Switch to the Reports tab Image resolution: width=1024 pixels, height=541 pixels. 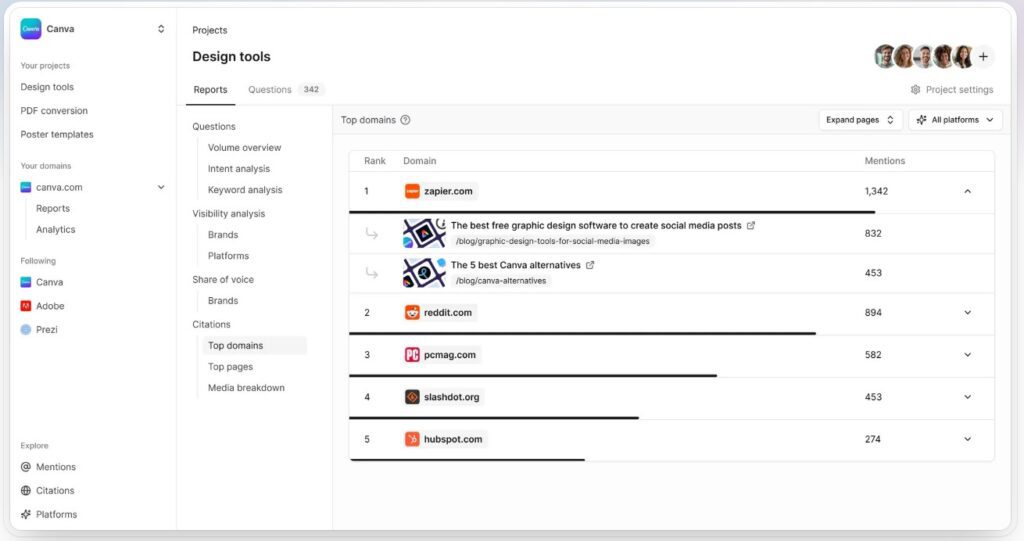pos(210,90)
